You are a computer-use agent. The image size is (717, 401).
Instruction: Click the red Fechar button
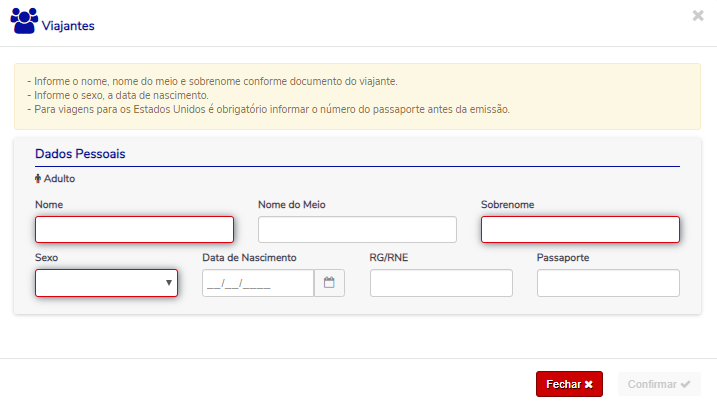tap(569, 384)
